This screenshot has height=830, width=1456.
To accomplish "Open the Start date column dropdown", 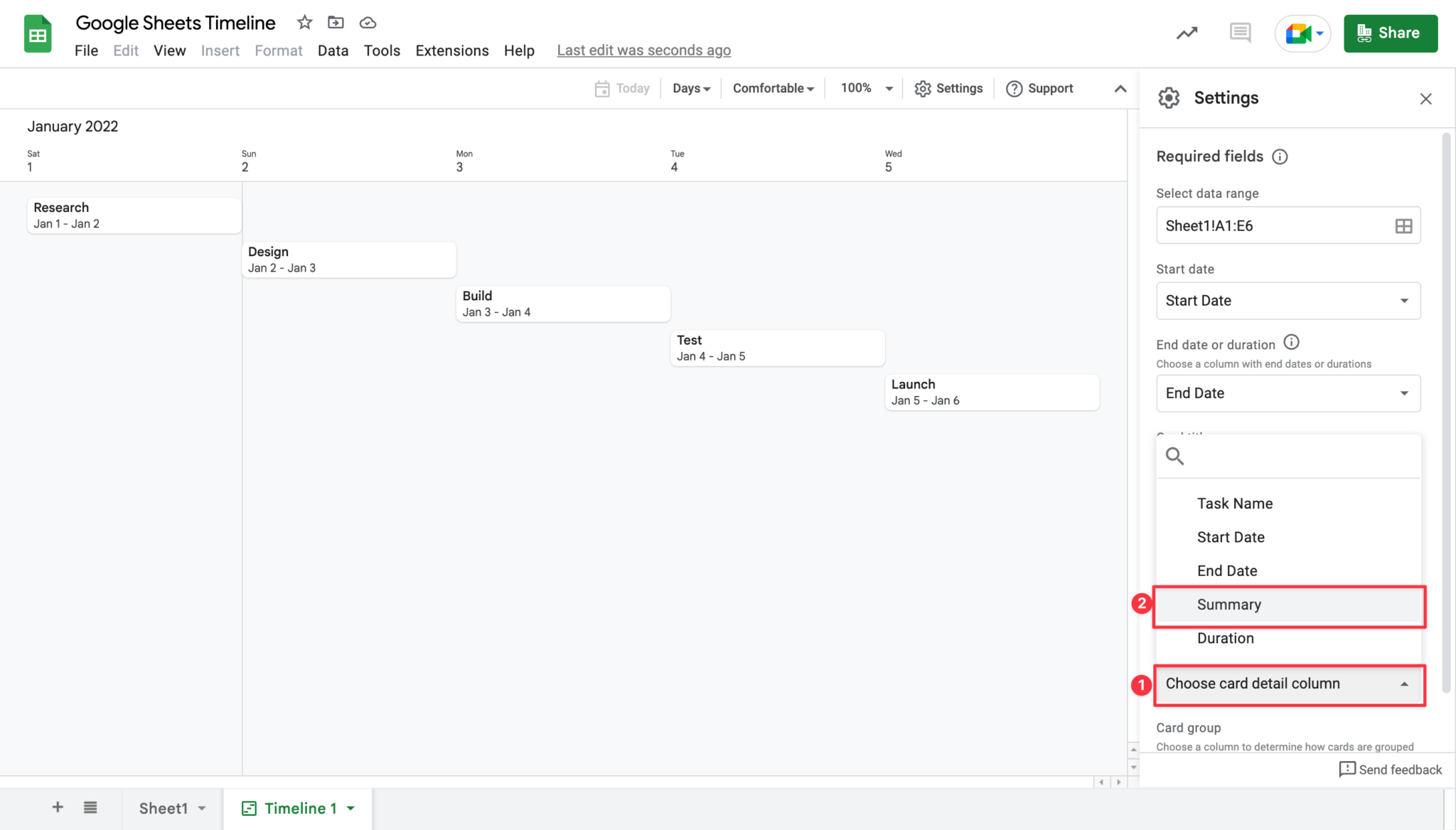I will point(1288,301).
